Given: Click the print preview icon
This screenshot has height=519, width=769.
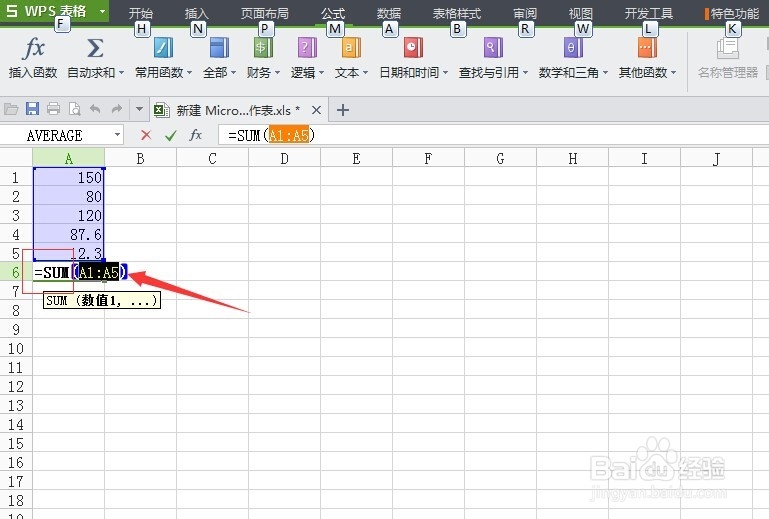Looking at the screenshot, I should 75,109.
